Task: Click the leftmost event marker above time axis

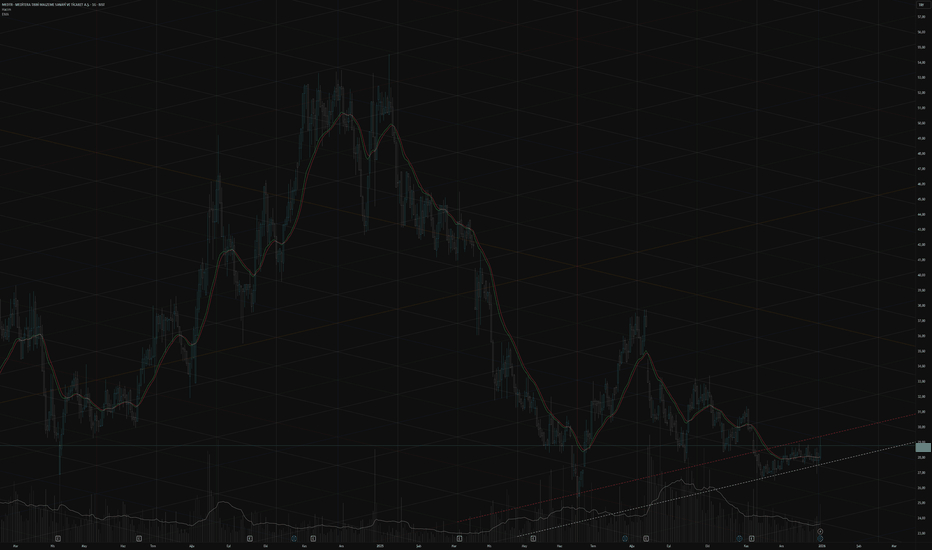Action: [x=58, y=538]
